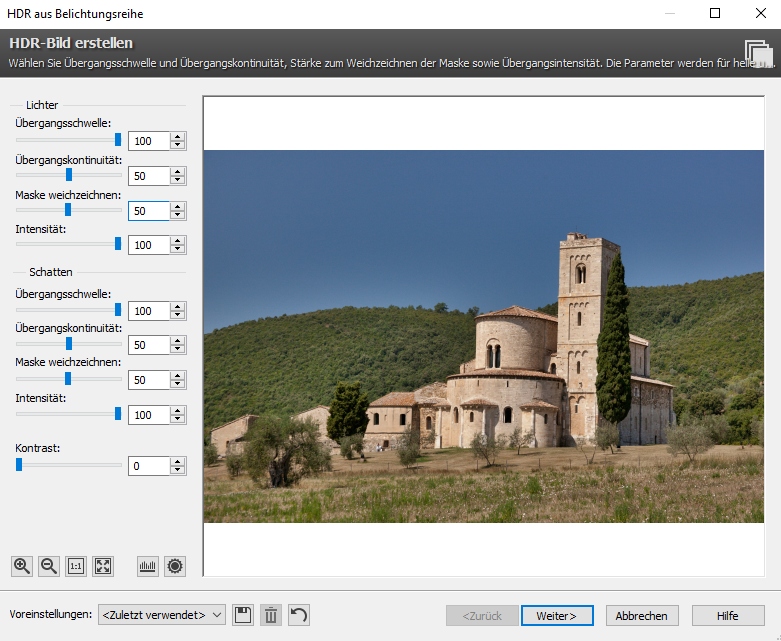This screenshot has height=641, width=781.
Task: Decrease Lichter Intensität with down arrow
Action: [177, 250]
